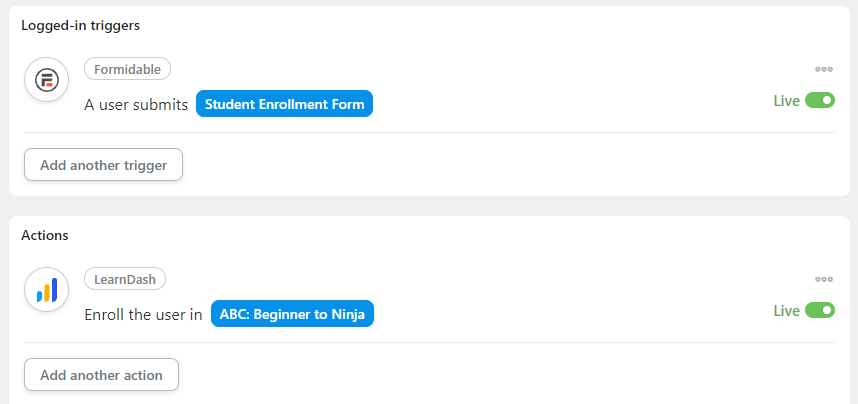Image resolution: width=858 pixels, height=404 pixels.
Task: Disable the Live switch on the LearnDash action
Action: [820, 310]
